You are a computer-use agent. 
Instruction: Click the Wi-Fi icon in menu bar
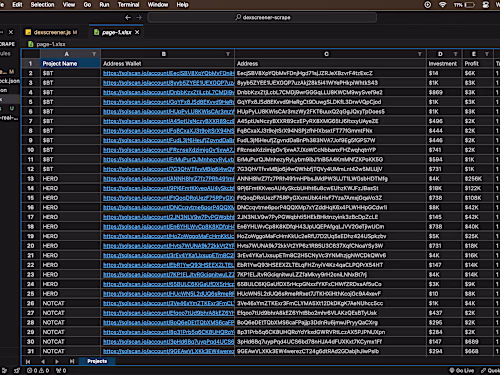442,5
